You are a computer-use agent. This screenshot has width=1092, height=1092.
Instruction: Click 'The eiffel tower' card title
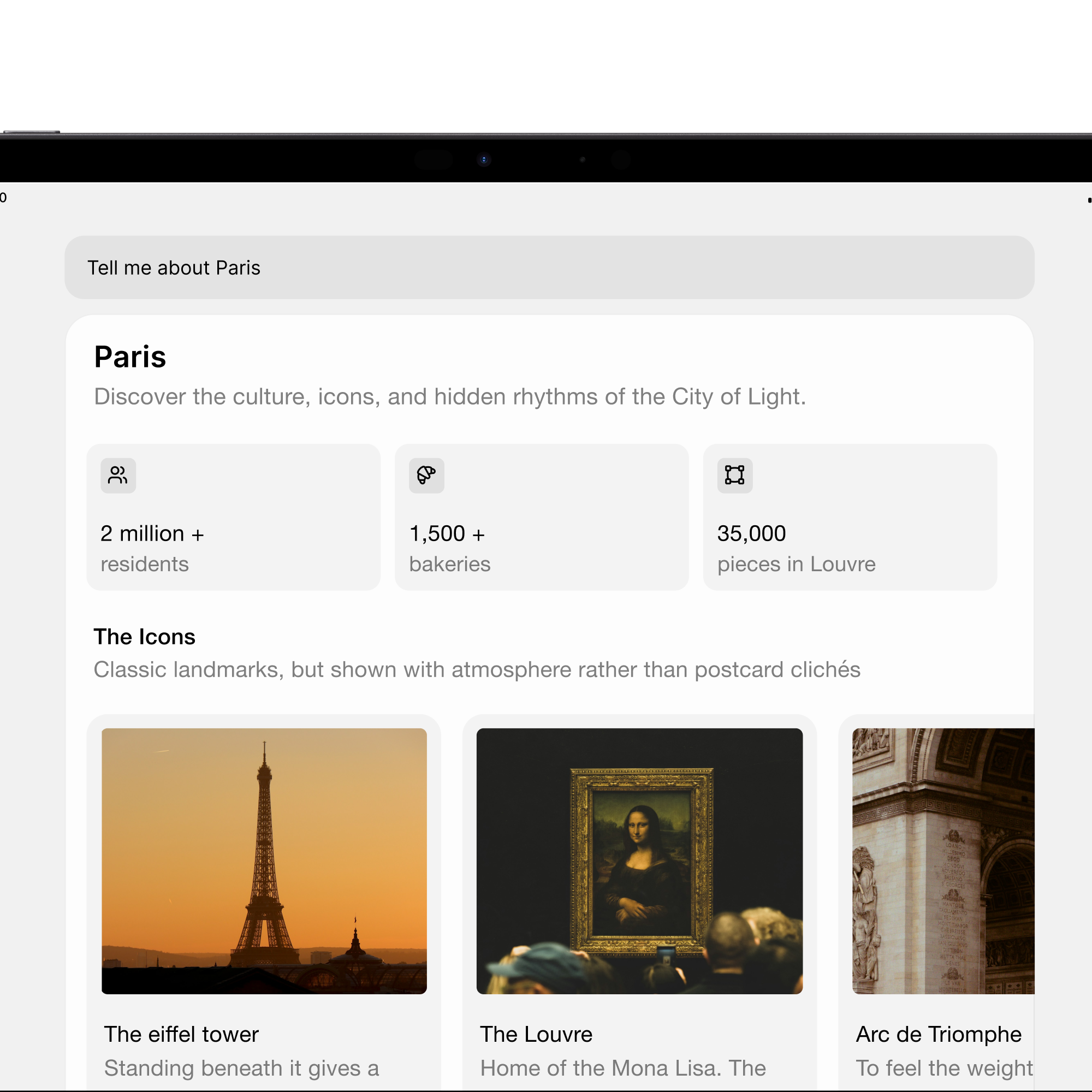click(x=181, y=1034)
